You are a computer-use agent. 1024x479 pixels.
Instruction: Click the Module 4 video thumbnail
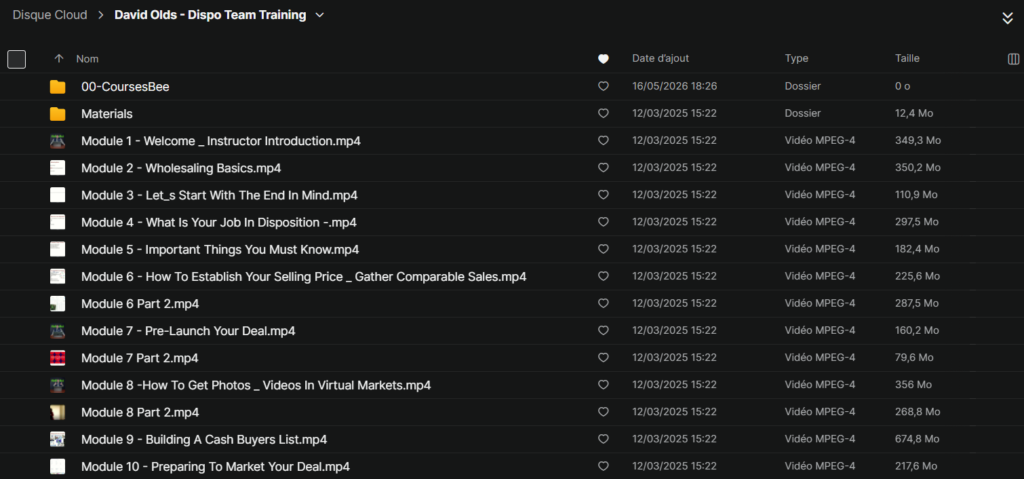(57, 222)
